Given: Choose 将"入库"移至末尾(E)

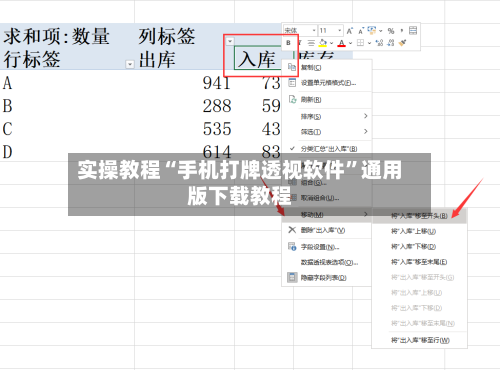Looking at the screenshot, I should 419,262.
